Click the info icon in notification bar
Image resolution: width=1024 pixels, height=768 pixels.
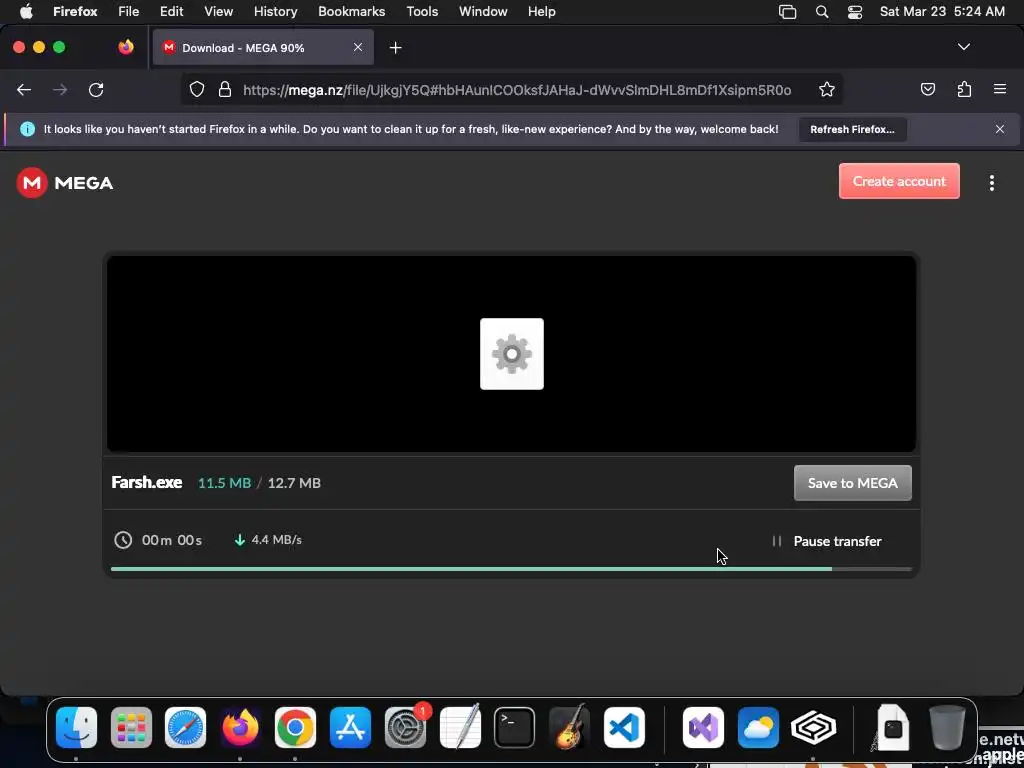pos(27,129)
